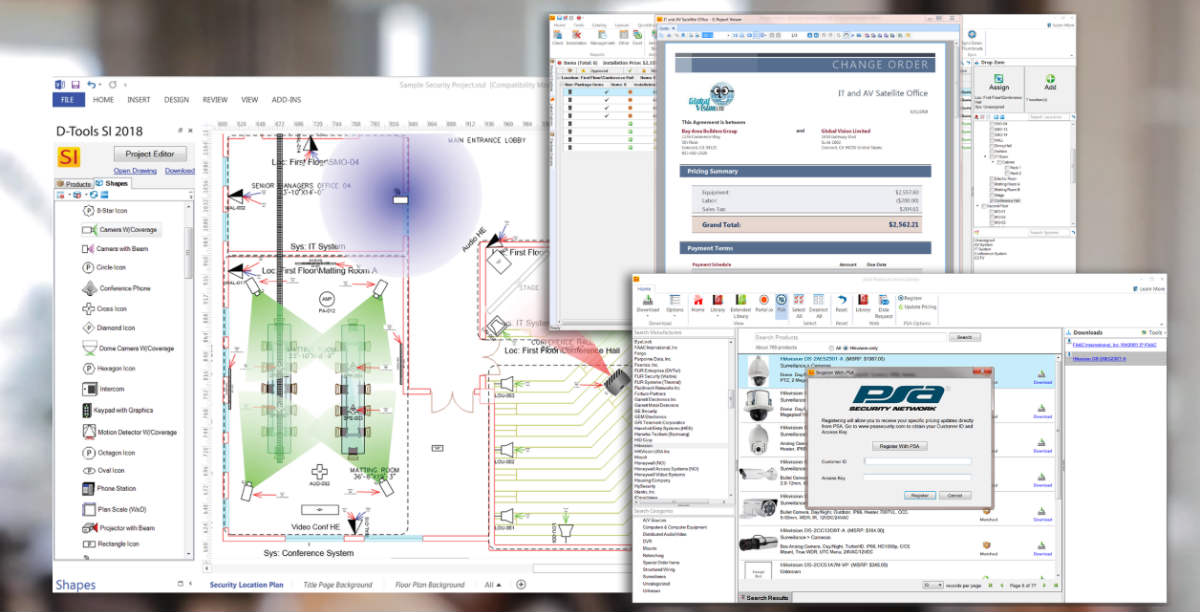Click Cancel in the PSA dialog
Screen dimensions: 1200x612
coord(953,495)
